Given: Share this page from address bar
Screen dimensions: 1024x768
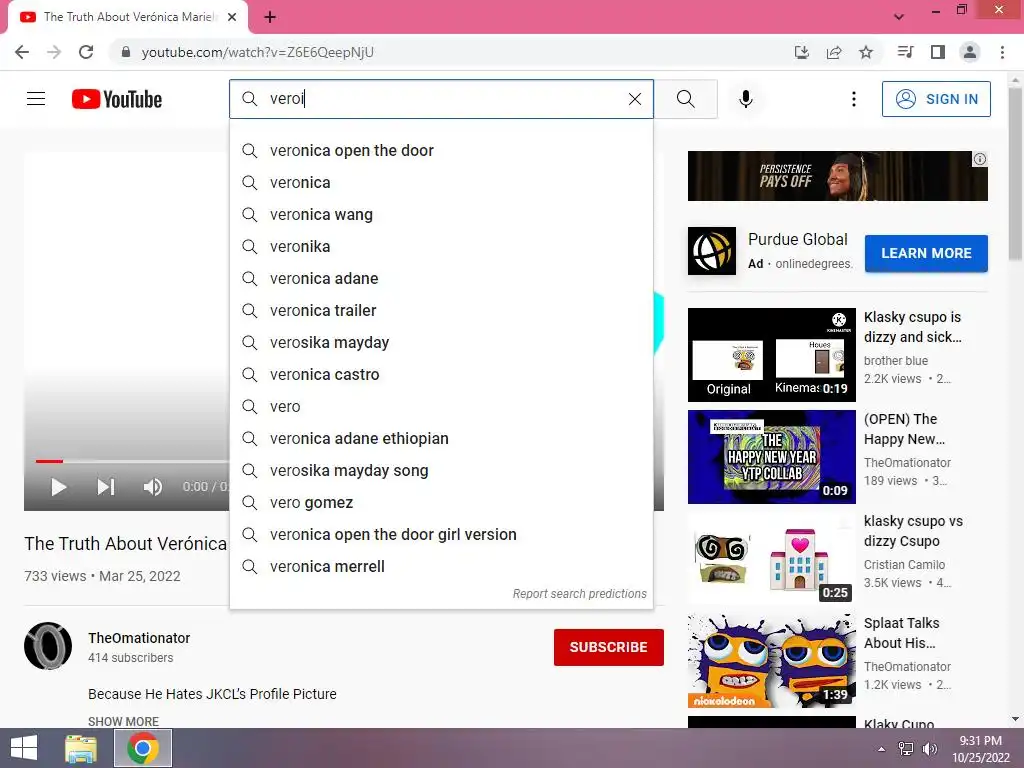Looking at the screenshot, I should (x=834, y=52).
